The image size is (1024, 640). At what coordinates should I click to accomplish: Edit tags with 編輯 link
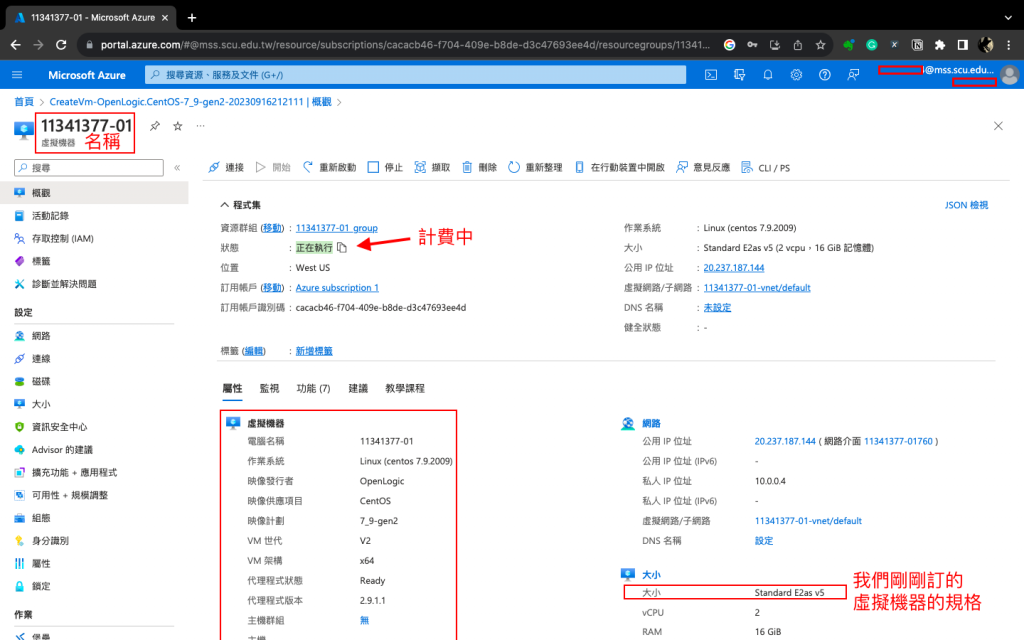(x=253, y=351)
